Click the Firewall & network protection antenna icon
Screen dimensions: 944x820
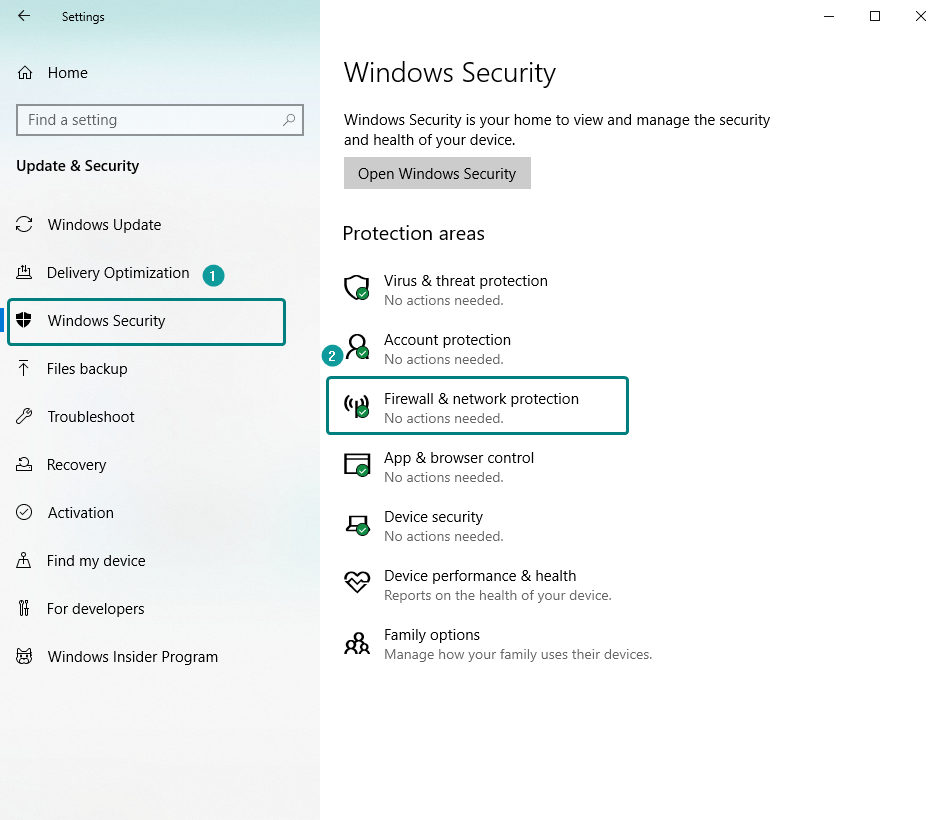pos(357,406)
